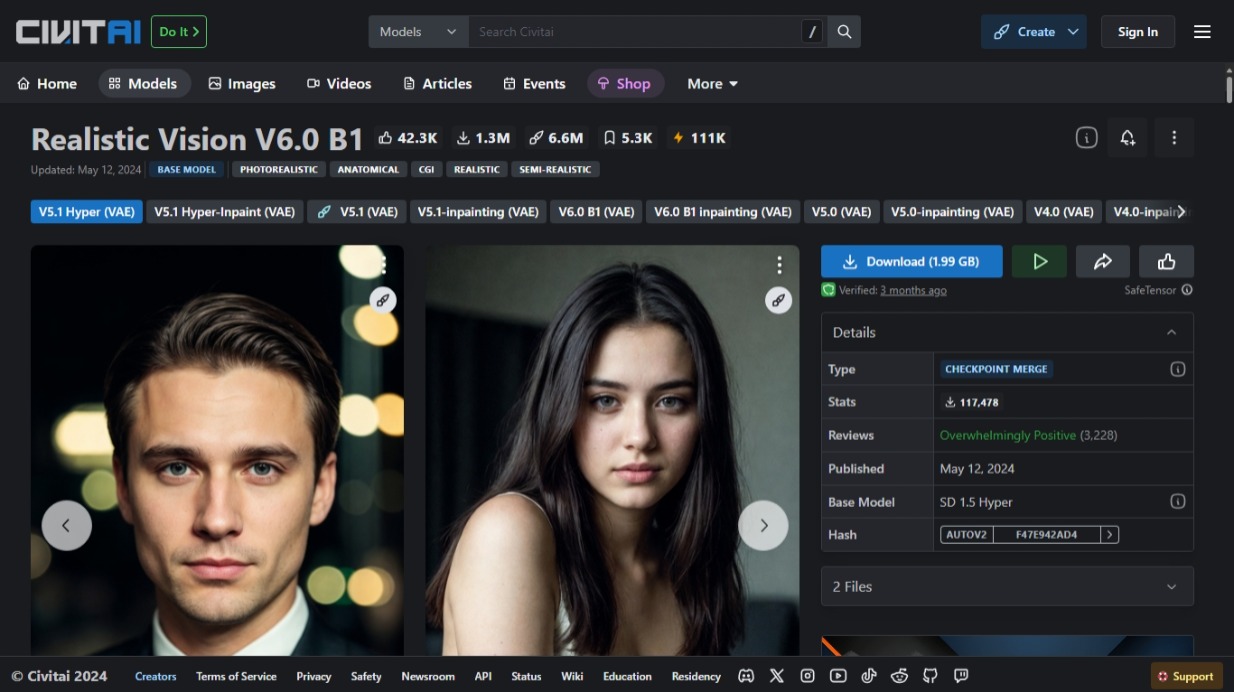Image resolution: width=1234 pixels, height=692 pixels.
Task: Select the V6.0 B1 (VAE) version tab
Action: tap(596, 211)
